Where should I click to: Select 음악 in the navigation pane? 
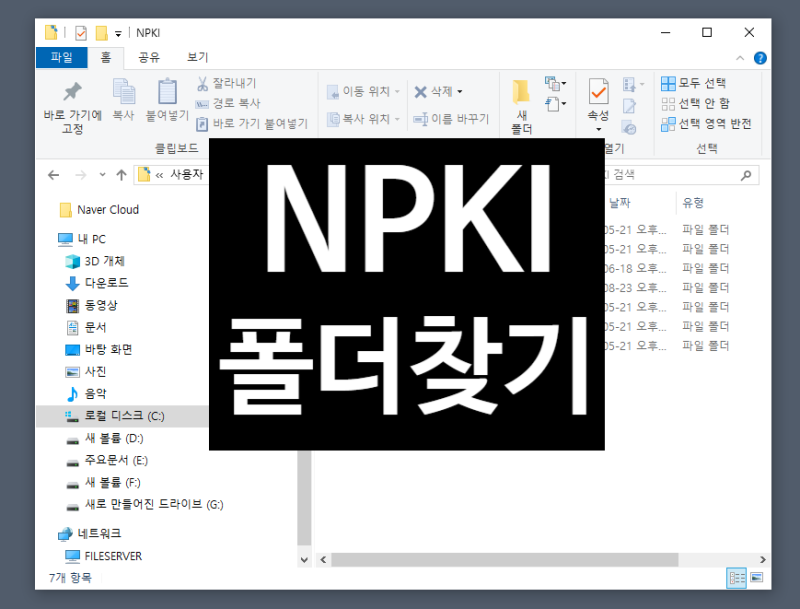coord(86,394)
